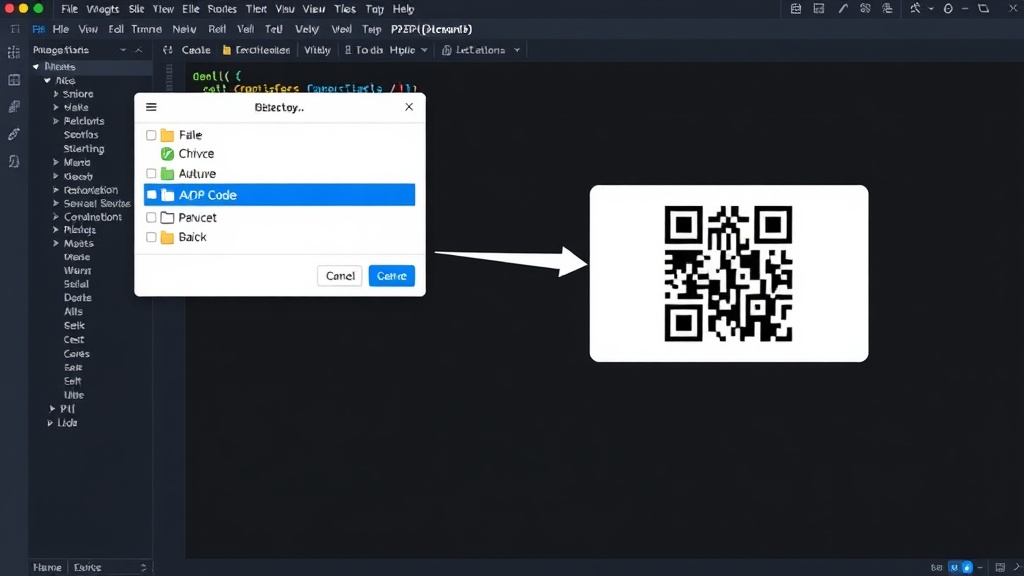Click the icon left of the Caole label
This screenshot has height=576, width=1024.
(x=168, y=50)
